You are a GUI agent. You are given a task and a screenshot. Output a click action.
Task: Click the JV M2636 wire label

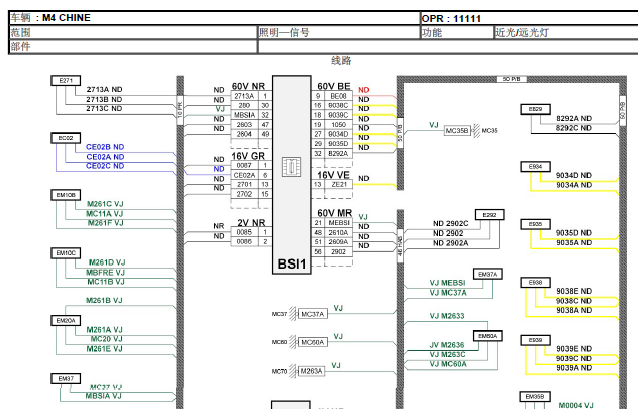[x=447, y=345]
